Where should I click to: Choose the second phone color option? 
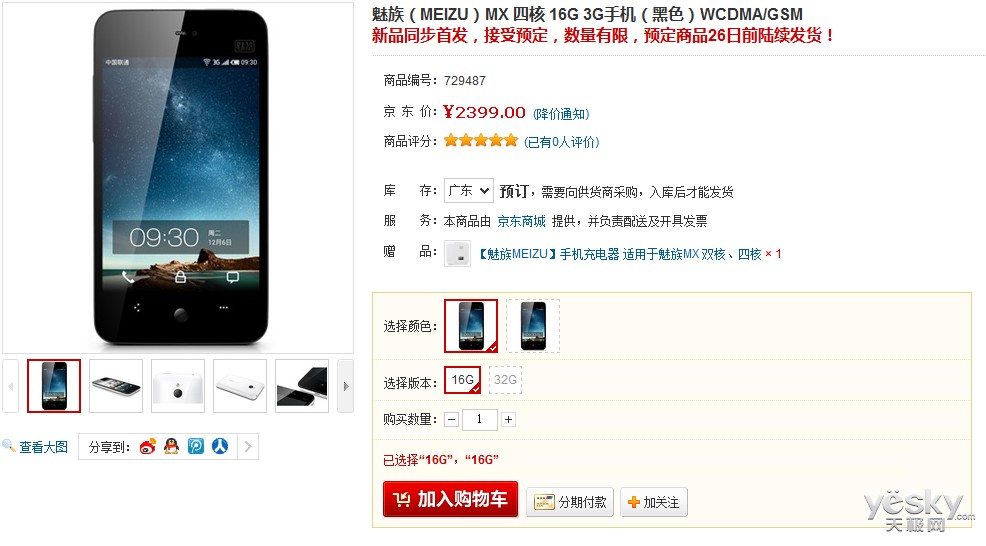(533, 326)
